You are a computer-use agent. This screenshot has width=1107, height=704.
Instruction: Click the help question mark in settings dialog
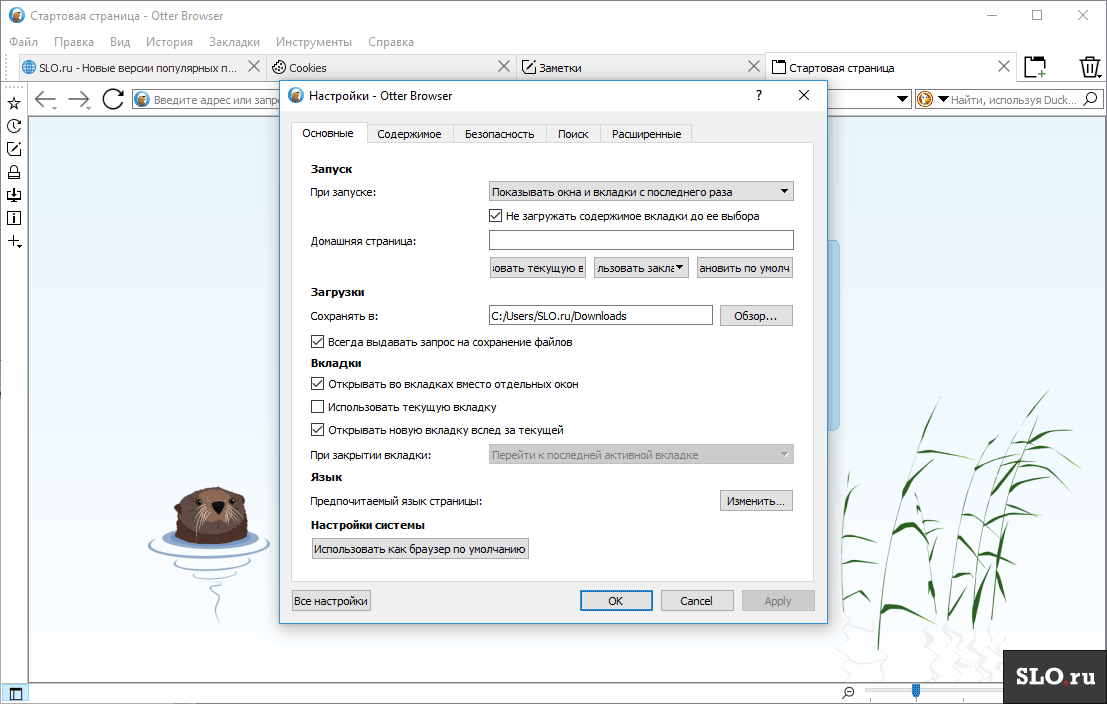click(759, 95)
